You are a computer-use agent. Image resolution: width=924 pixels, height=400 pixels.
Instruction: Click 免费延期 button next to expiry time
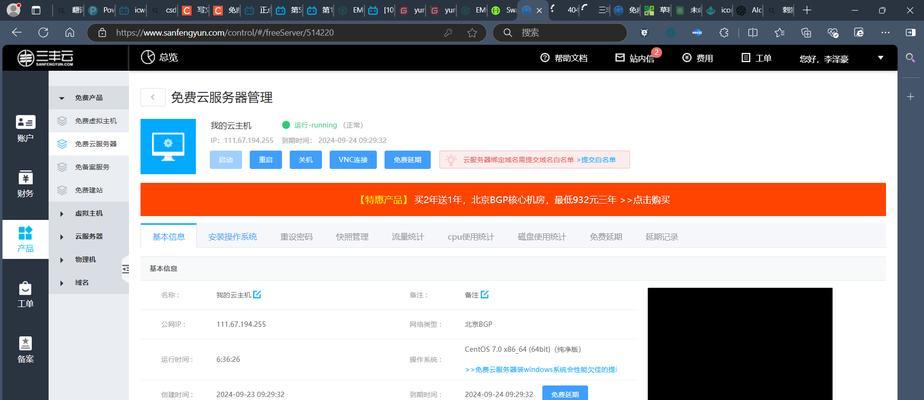[x=565, y=394]
